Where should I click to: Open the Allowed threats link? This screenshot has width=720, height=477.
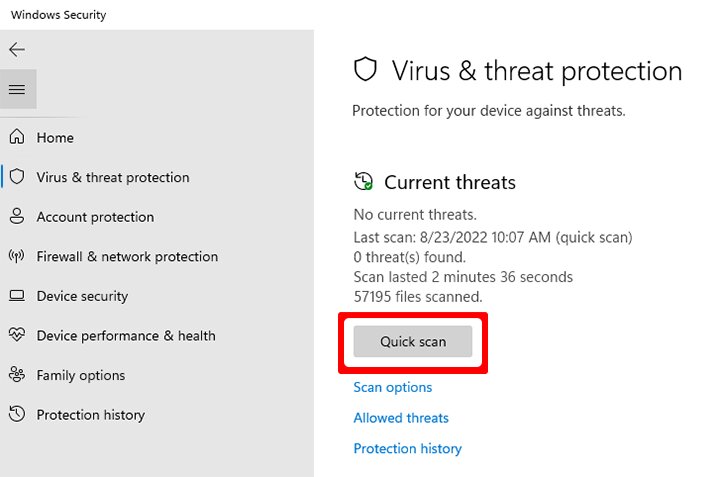[401, 418]
